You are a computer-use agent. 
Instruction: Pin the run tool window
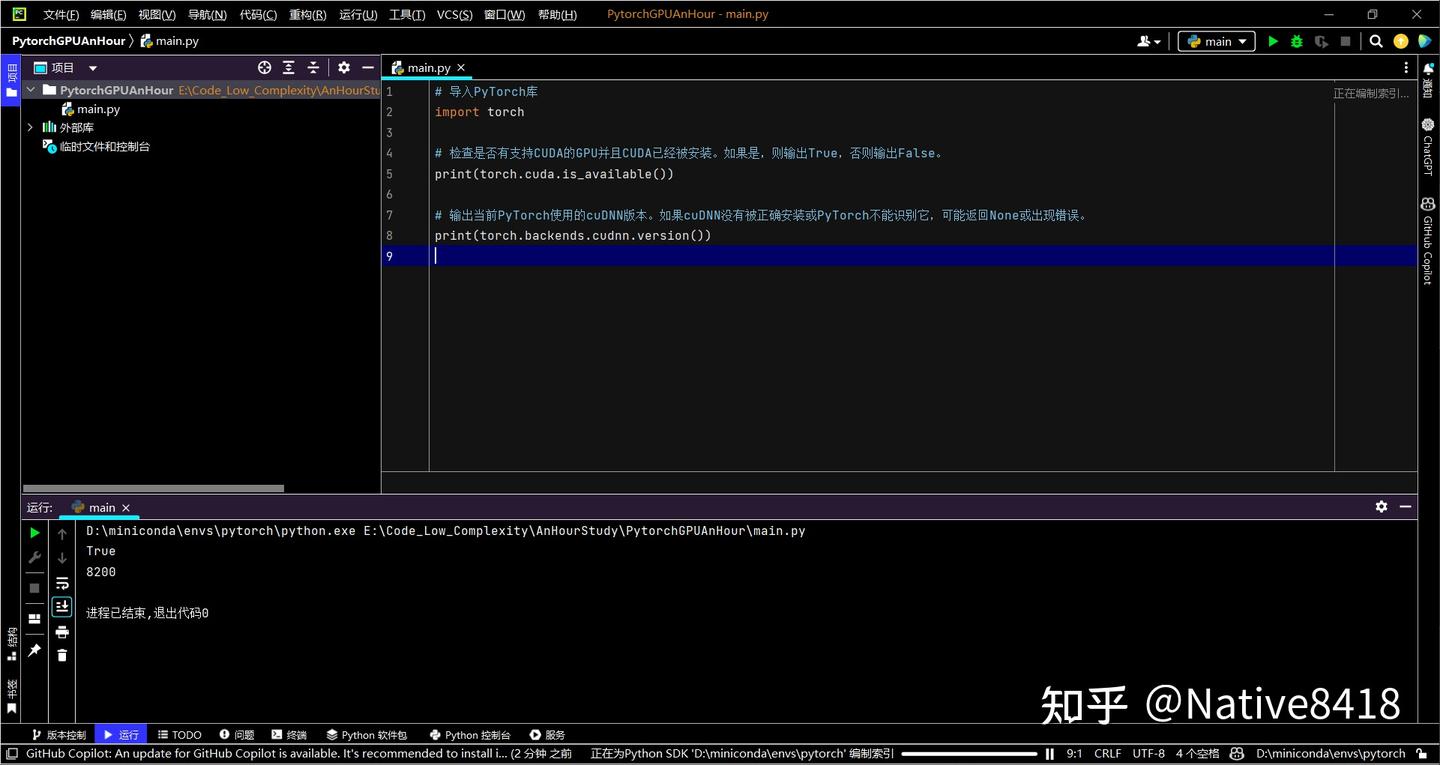[34, 650]
